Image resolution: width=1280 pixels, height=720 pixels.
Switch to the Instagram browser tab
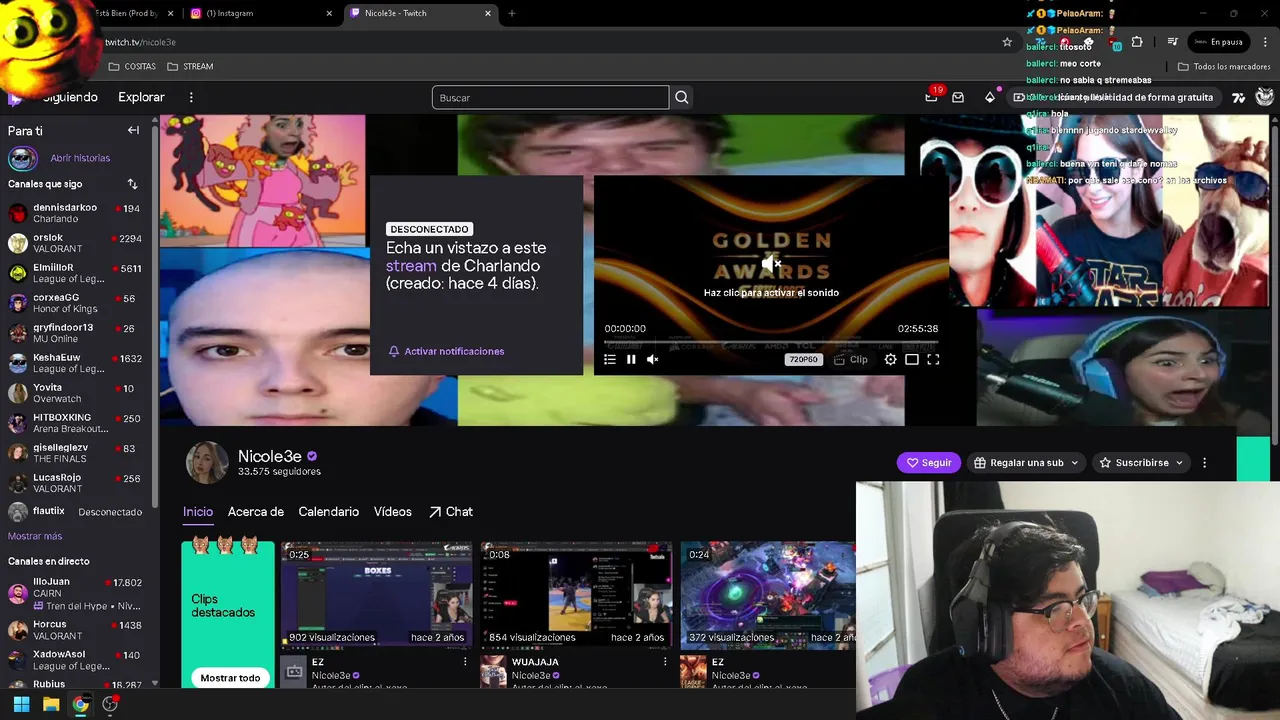tap(260, 13)
